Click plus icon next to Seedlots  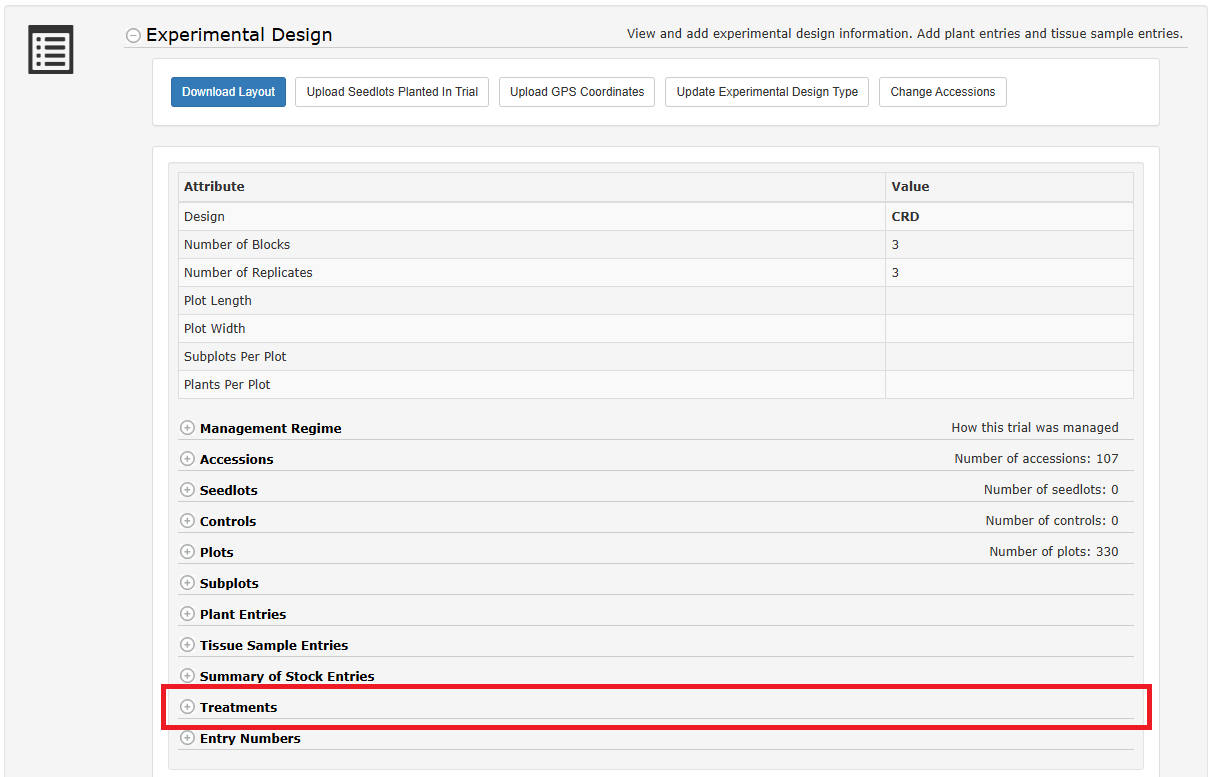click(x=187, y=490)
